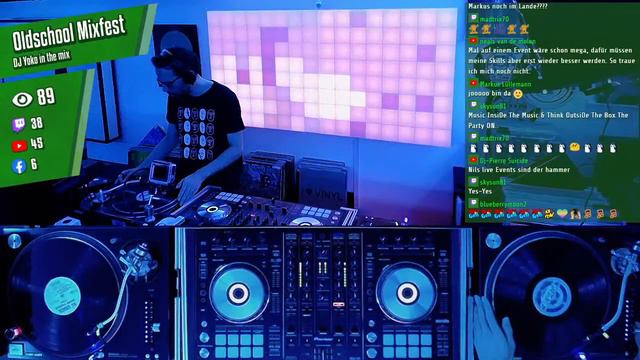Open username skyson81 above Yes-Yes
Image resolution: width=640 pixels, height=360 pixels.
(x=493, y=182)
